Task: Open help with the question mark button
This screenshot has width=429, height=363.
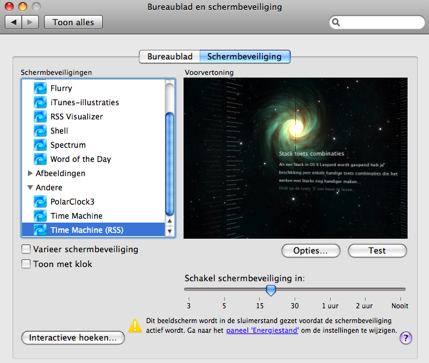Action: pyautogui.click(x=406, y=338)
